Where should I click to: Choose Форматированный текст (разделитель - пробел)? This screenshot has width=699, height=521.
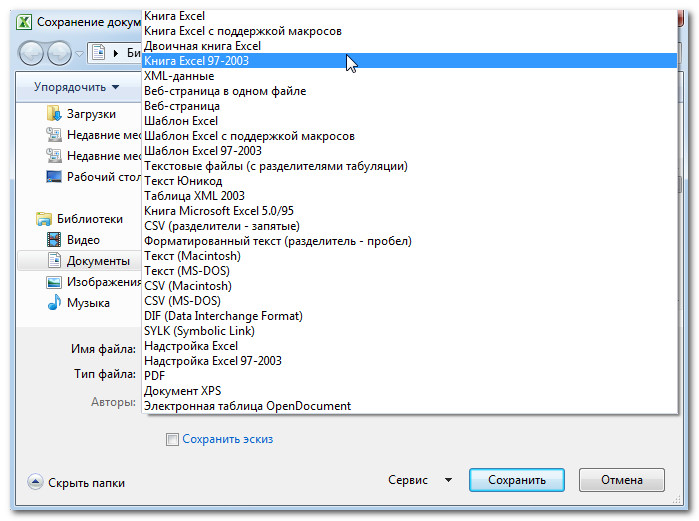tap(410, 241)
